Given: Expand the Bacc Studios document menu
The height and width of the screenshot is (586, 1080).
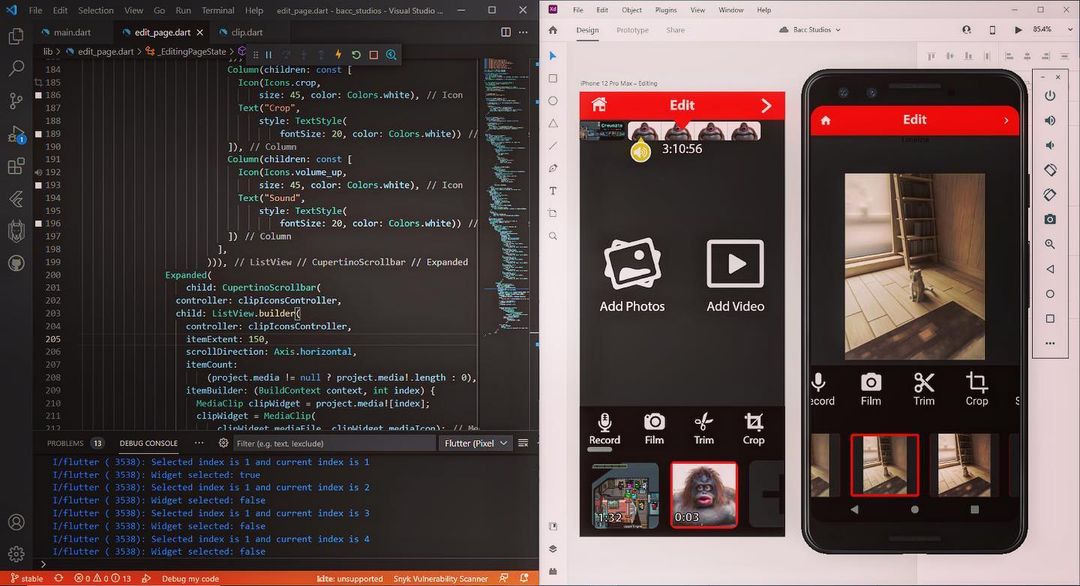Looking at the screenshot, I should pyautogui.click(x=838, y=29).
